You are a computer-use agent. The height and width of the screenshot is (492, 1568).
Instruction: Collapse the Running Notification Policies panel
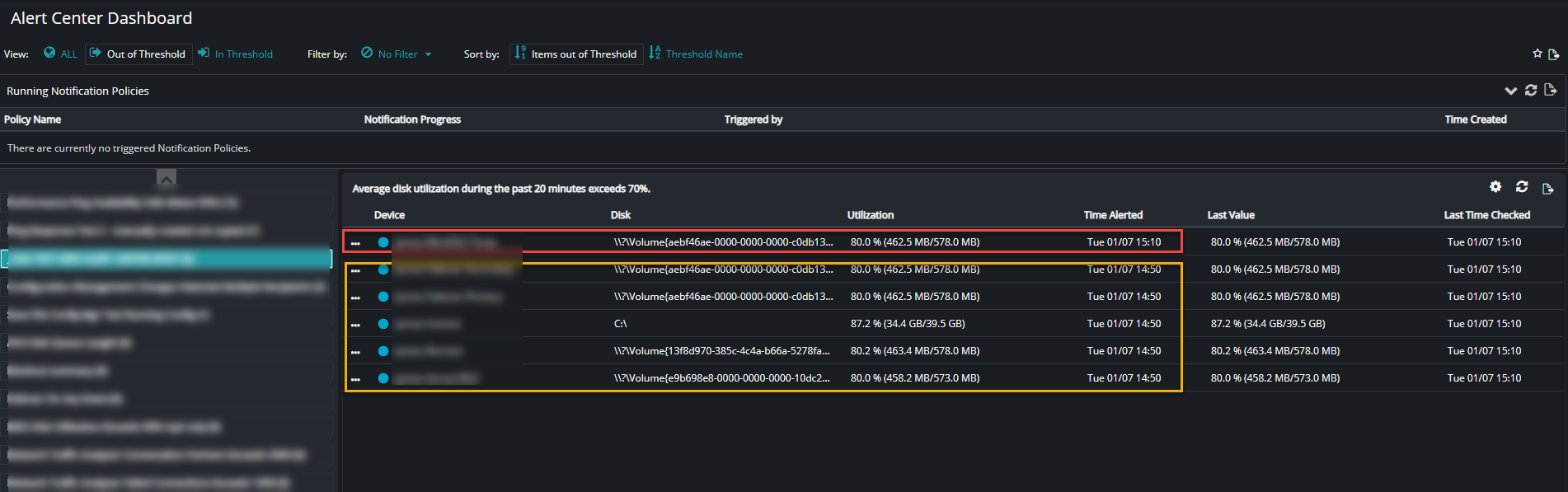coord(1510,91)
